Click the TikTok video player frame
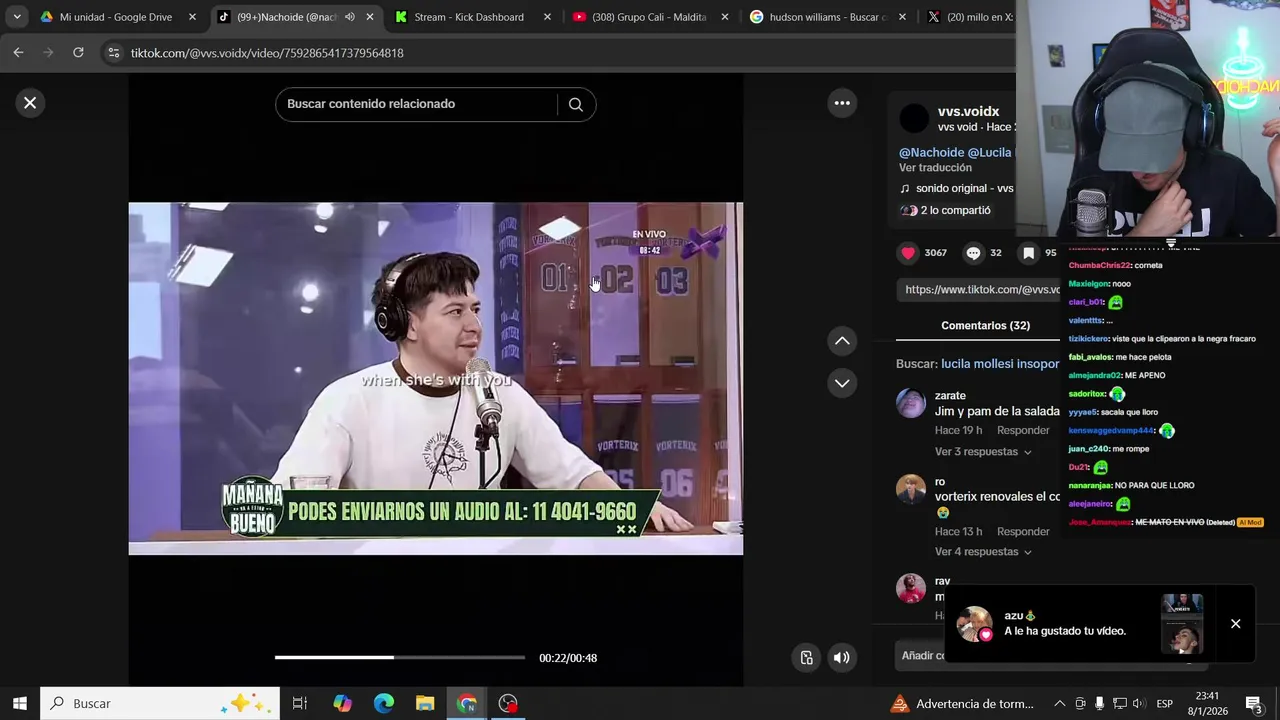The height and width of the screenshot is (720, 1280). 435,378
